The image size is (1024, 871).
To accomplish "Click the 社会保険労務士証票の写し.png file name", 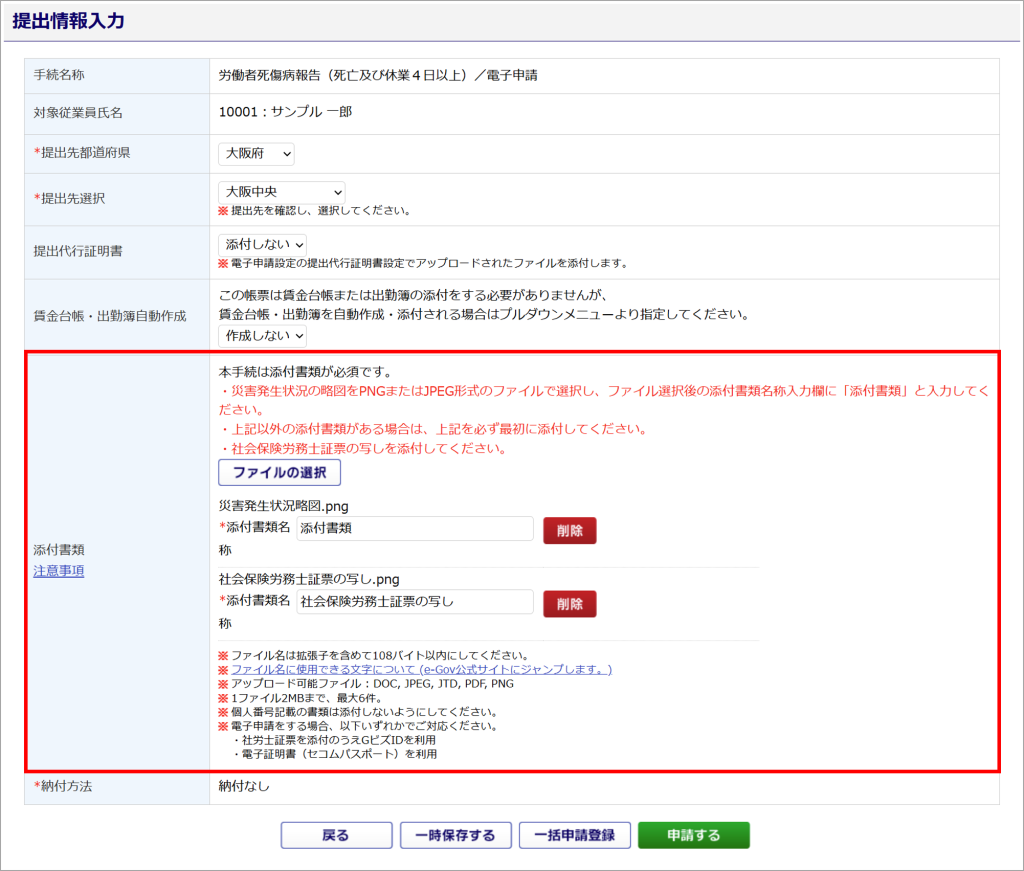I will 309,579.
